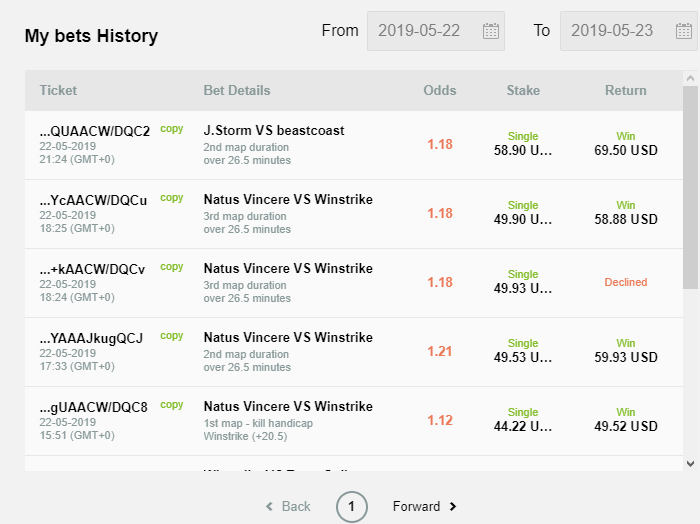The width and height of the screenshot is (700, 524).
Task: Copy ticket ending +kAACW/DQCv
Action: (172, 267)
